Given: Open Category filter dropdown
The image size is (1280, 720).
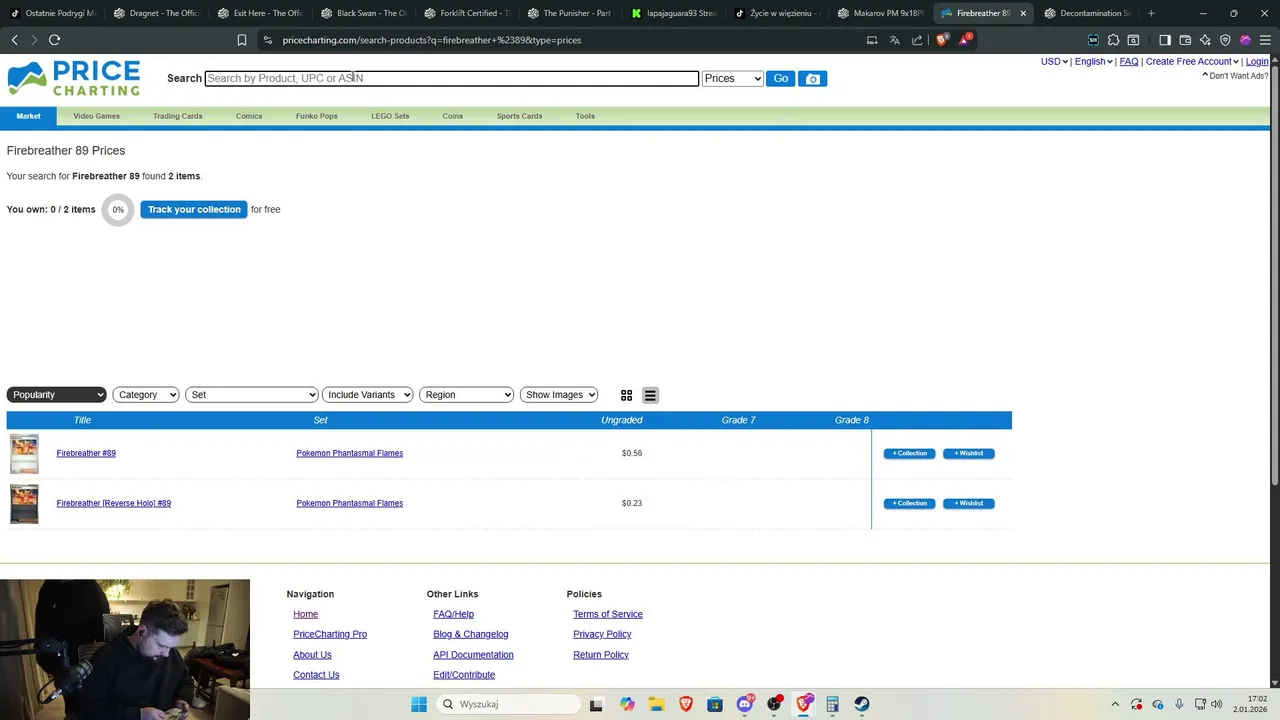Looking at the screenshot, I should coord(146,395).
